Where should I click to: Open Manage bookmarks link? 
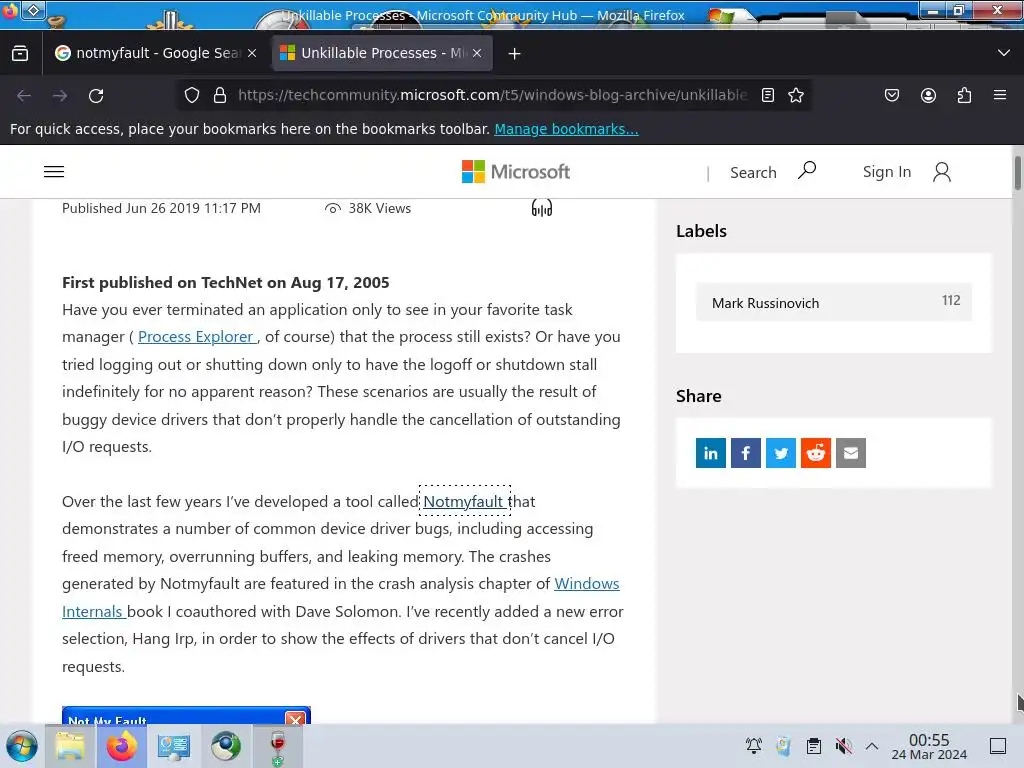click(566, 129)
